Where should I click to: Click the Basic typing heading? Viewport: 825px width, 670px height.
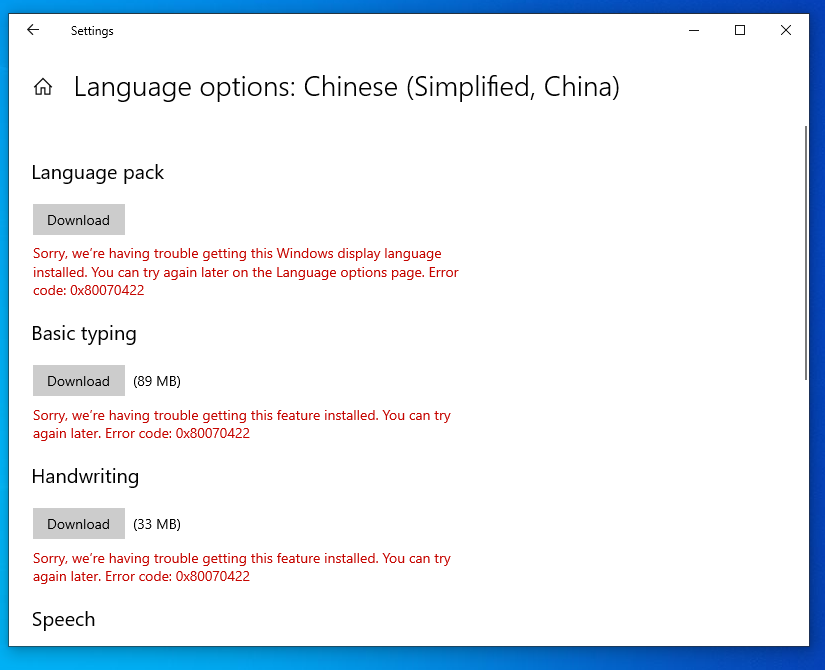pos(83,334)
